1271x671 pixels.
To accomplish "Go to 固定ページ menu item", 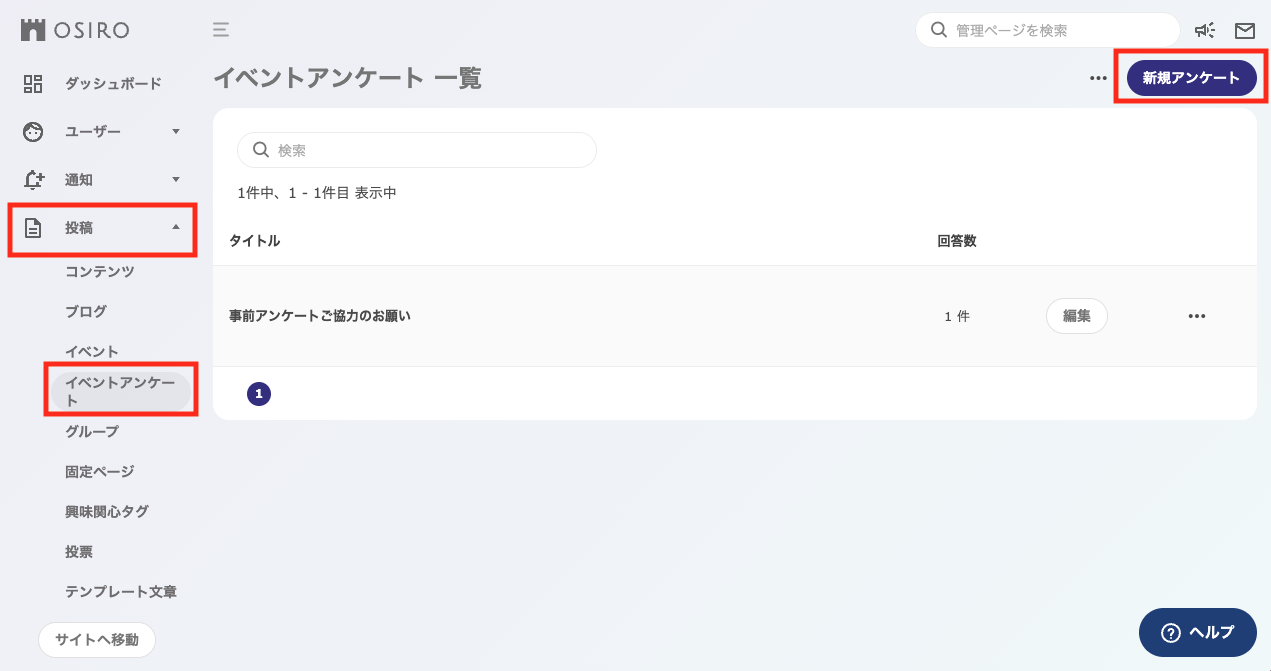I will click(x=99, y=471).
